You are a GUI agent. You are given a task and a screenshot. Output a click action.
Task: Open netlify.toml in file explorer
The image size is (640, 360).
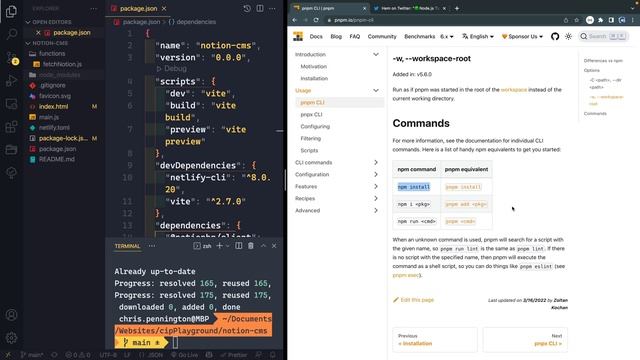54,127
